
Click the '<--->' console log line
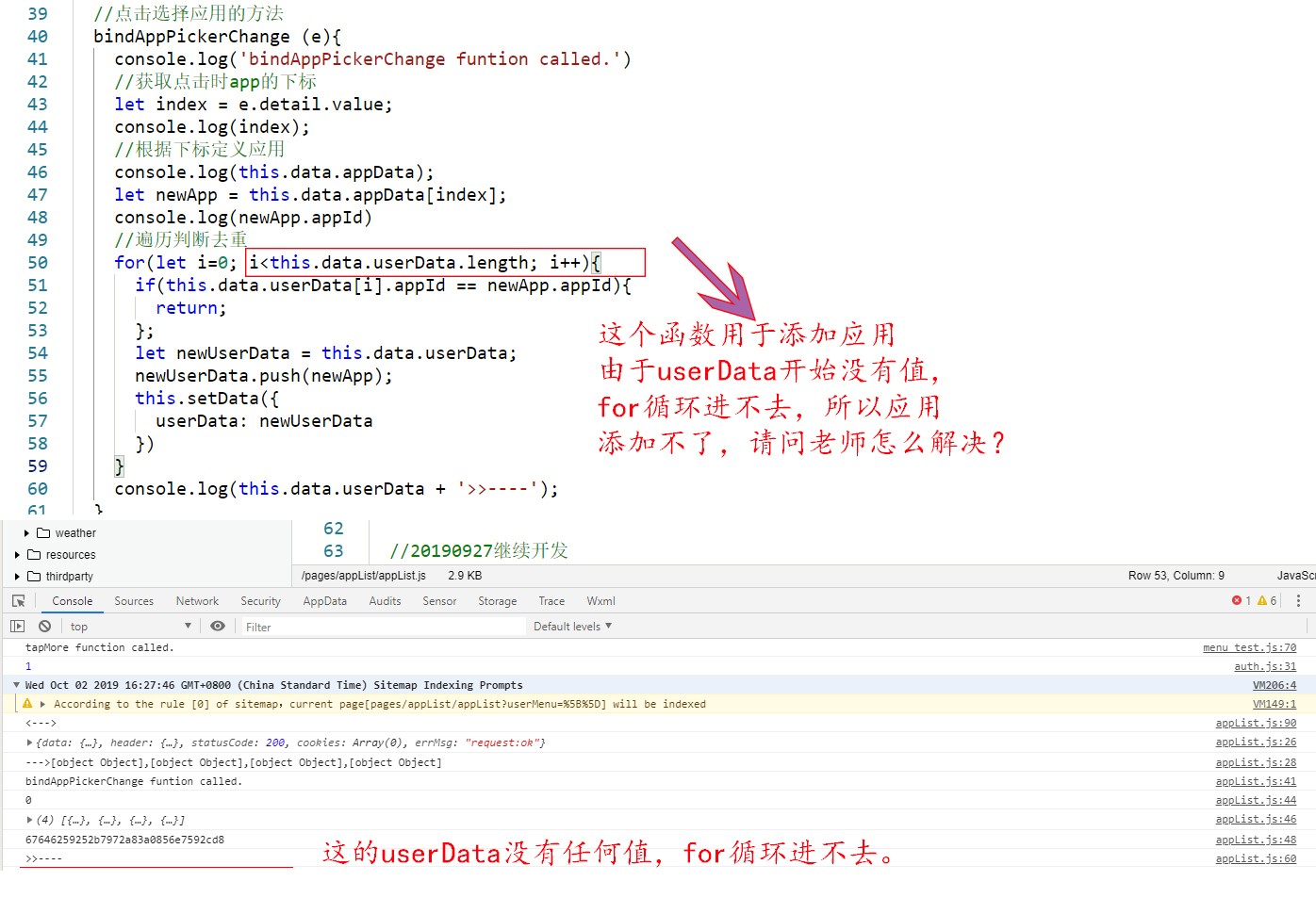[41, 723]
